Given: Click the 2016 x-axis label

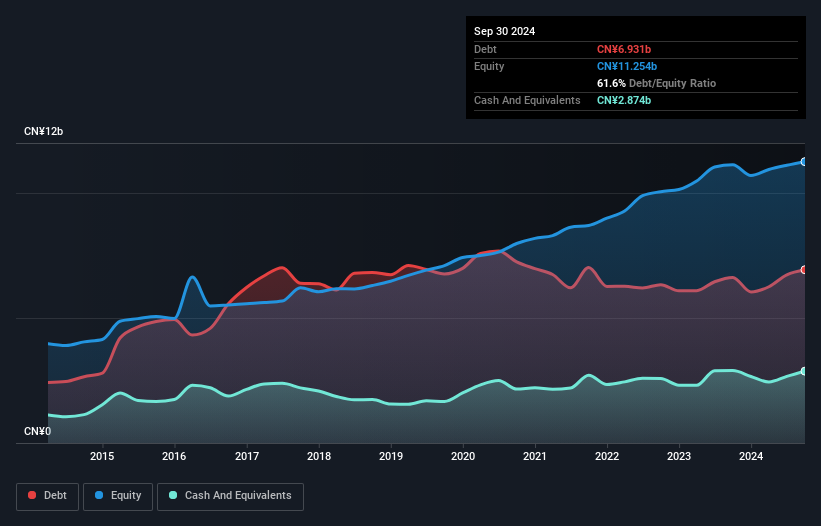Looking at the screenshot, I should [174, 456].
